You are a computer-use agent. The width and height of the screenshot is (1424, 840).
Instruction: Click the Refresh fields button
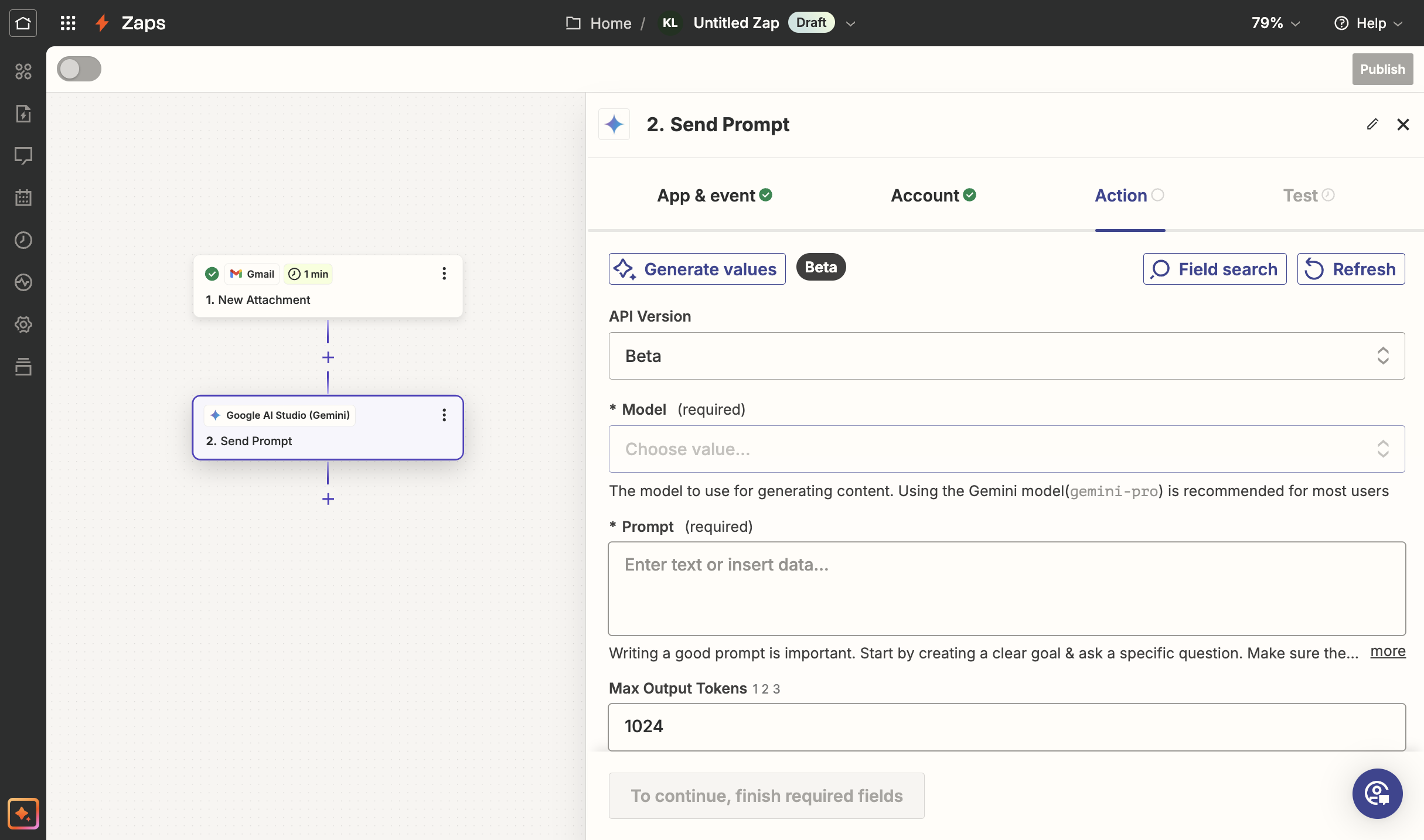tap(1351, 269)
